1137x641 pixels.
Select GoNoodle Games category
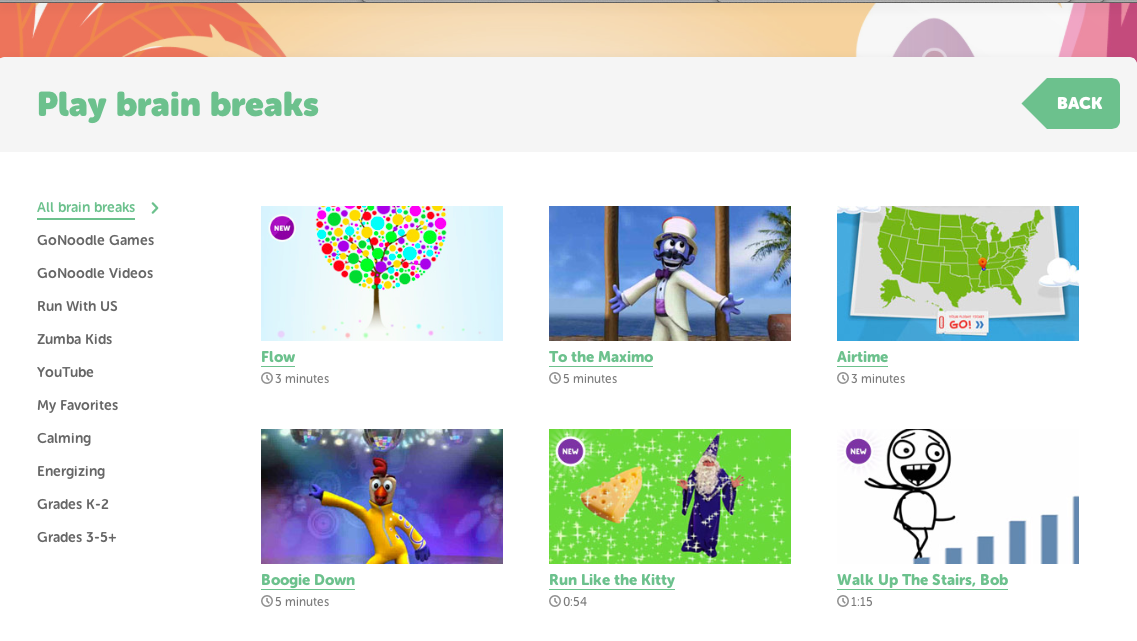96,240
